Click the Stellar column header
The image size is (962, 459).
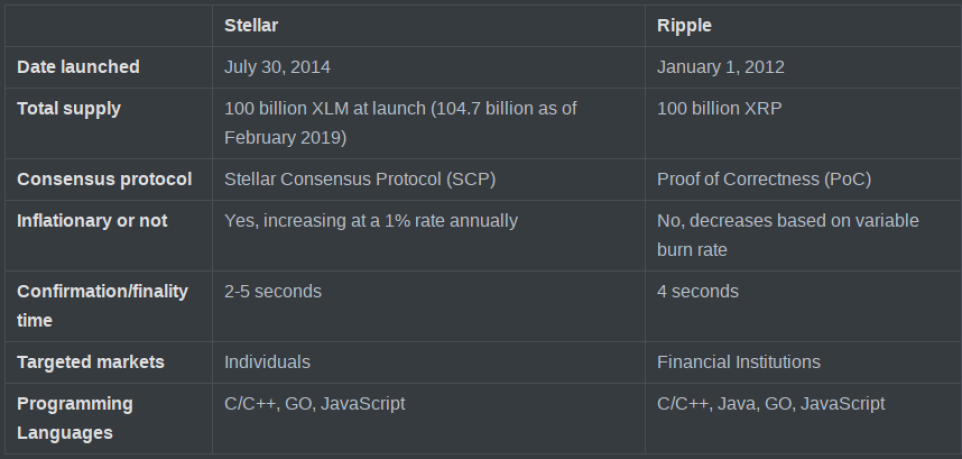[x=251, y=26]
